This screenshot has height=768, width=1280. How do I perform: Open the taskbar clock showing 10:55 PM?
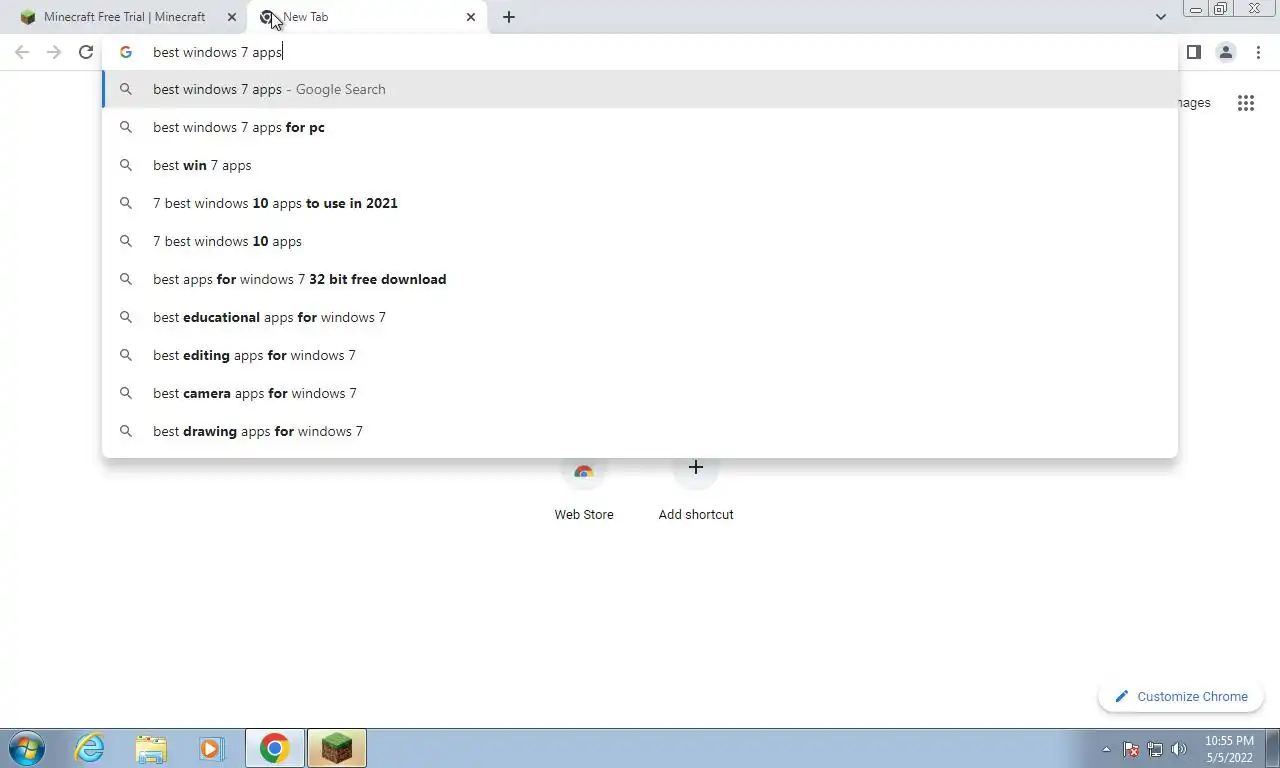pos(1229,749)
